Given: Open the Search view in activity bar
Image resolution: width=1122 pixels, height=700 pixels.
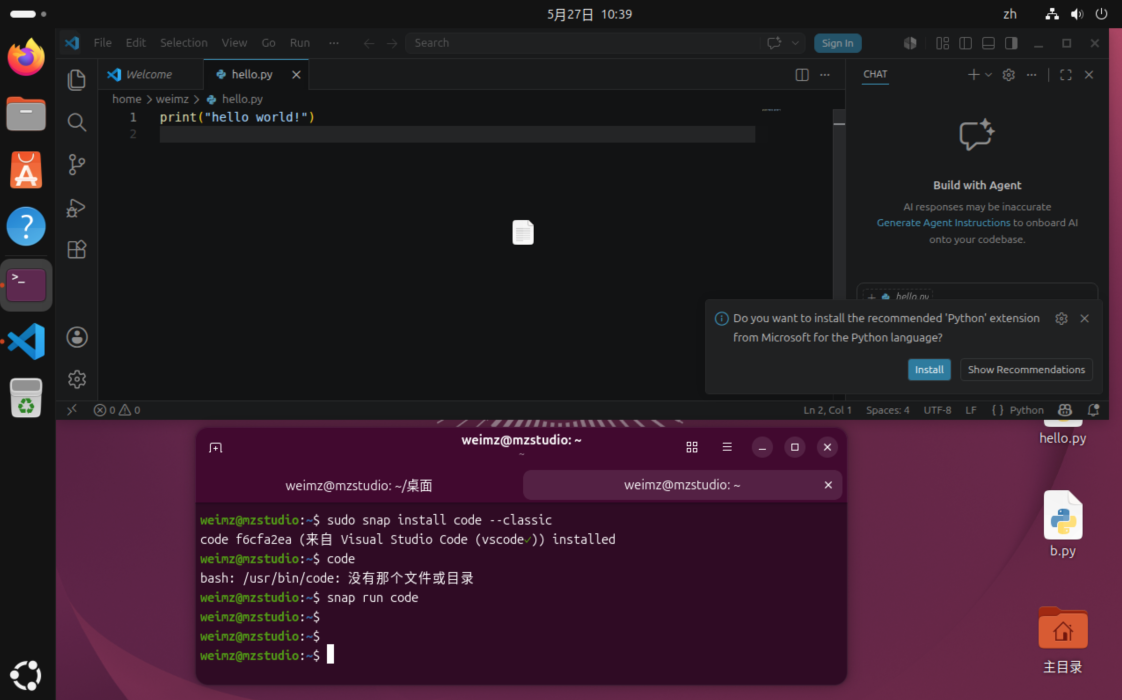Looking at the screenshot, I should tap(77, 122).
